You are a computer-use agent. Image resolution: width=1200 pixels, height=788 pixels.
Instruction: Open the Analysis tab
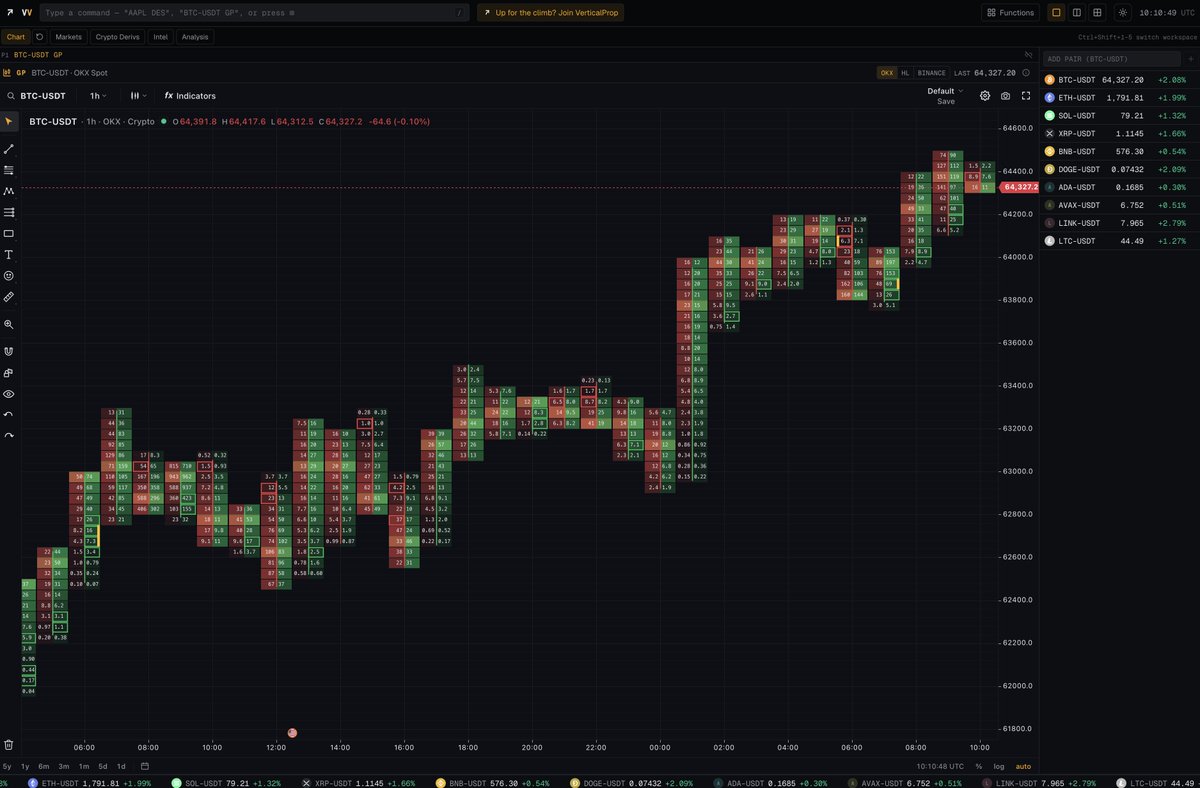(x=195, y=36)
